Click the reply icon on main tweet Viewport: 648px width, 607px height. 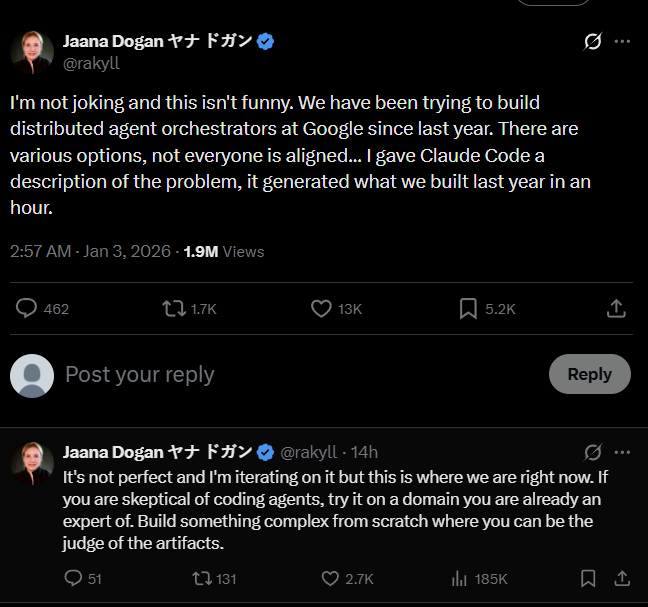[x=27, y=309]
